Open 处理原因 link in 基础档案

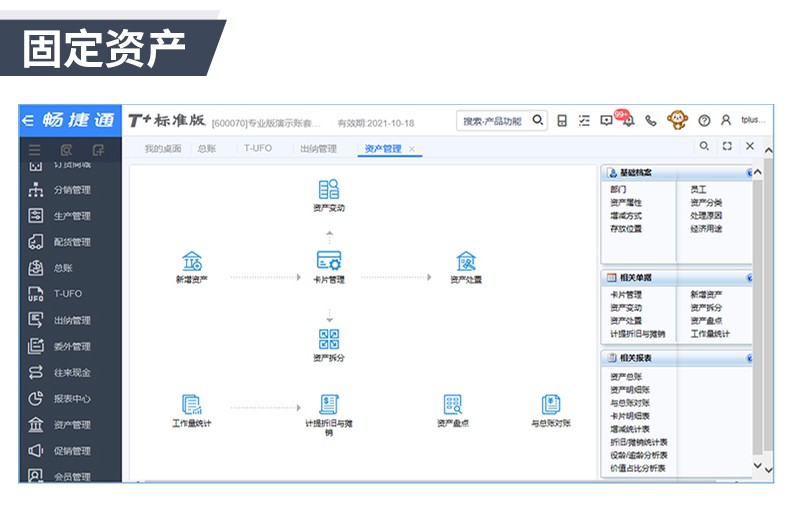706,216
